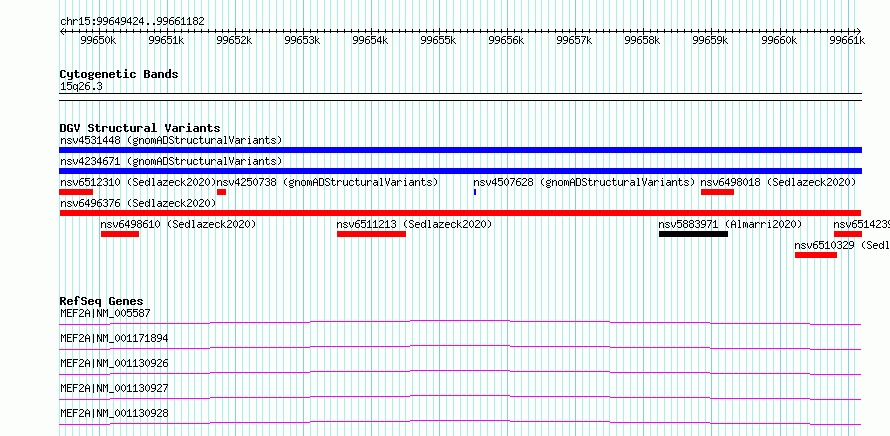
Task: Select the nsv6511213 red variant bar
Action: tap(371, 234)
